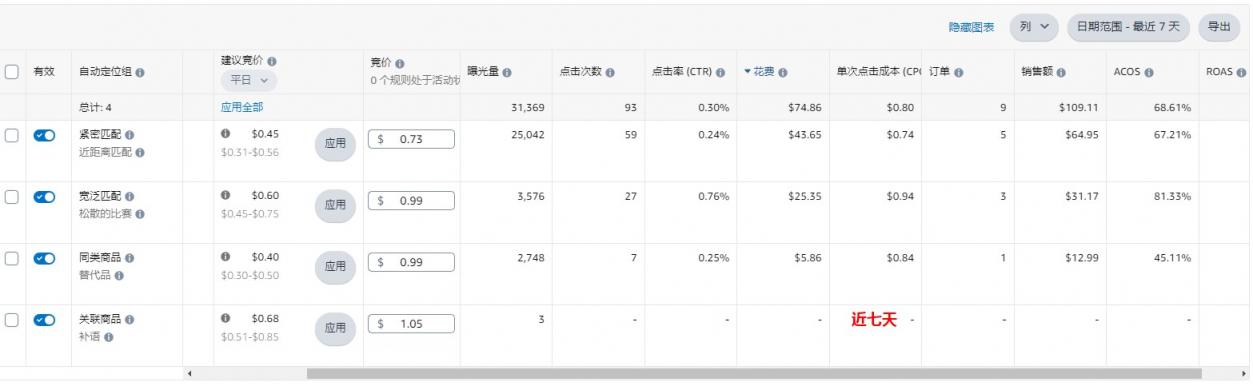Screen dimensions: 1253x386
Task: Open info icon beside 销售额 header
Action: point(1060,72)
